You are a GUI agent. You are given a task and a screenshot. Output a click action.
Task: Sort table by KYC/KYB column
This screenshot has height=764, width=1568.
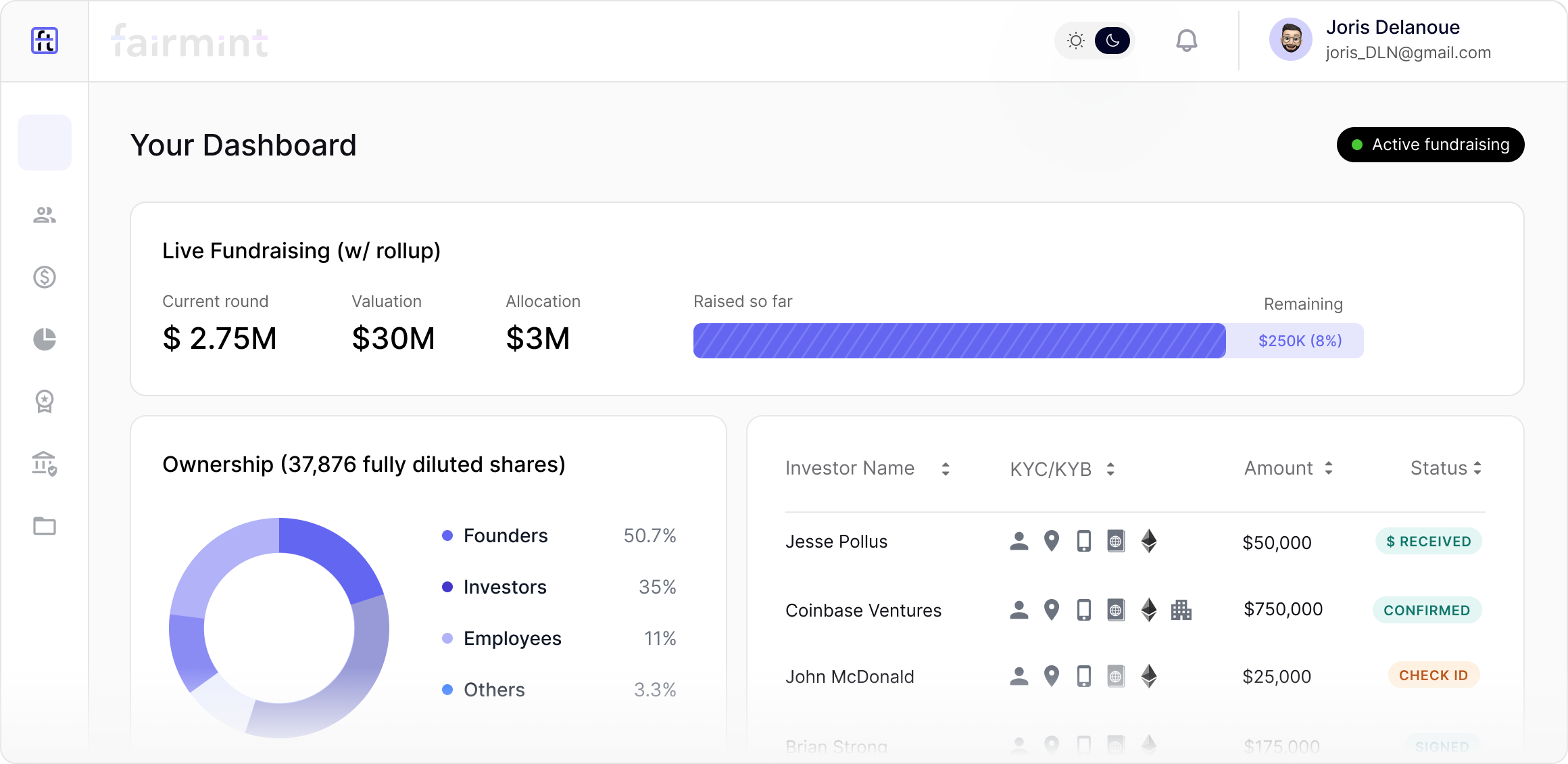coord(1110,469)
